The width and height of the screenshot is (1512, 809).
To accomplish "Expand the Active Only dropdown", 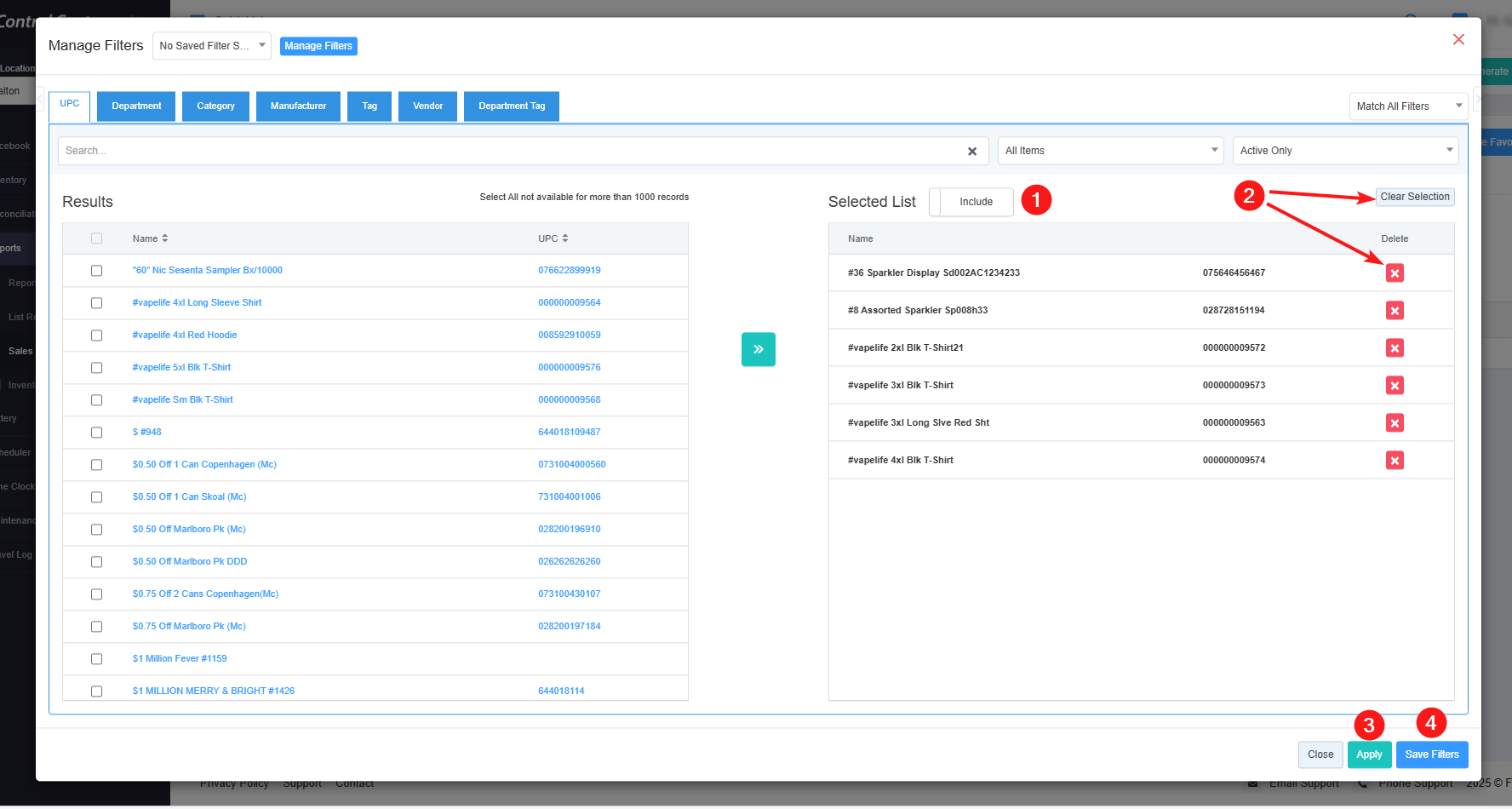I will point(1345,151).
